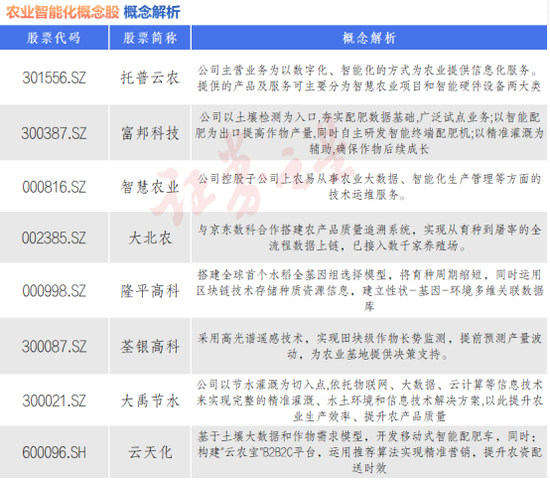
Task: Click stock name 智慧农业
Action: click(150, 187)
